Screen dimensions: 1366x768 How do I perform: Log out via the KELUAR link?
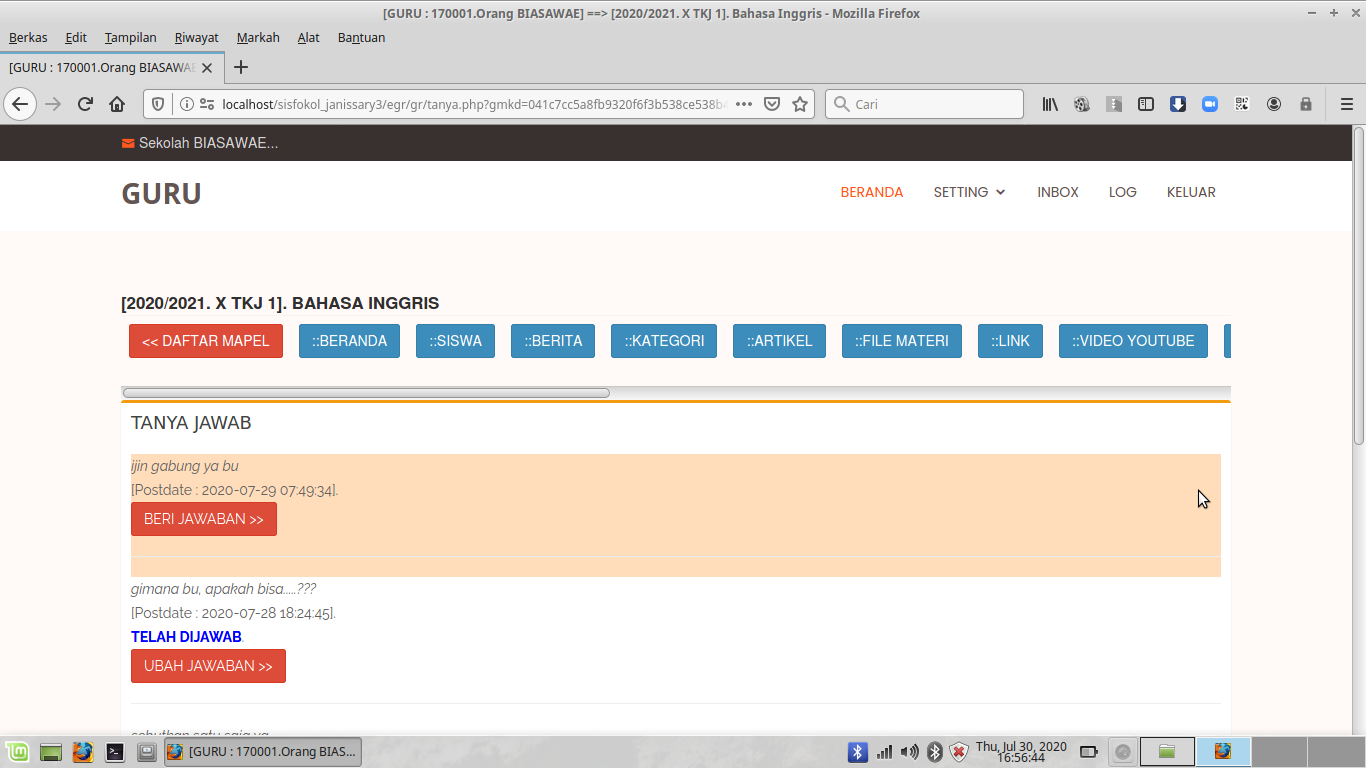(1191, 192)
